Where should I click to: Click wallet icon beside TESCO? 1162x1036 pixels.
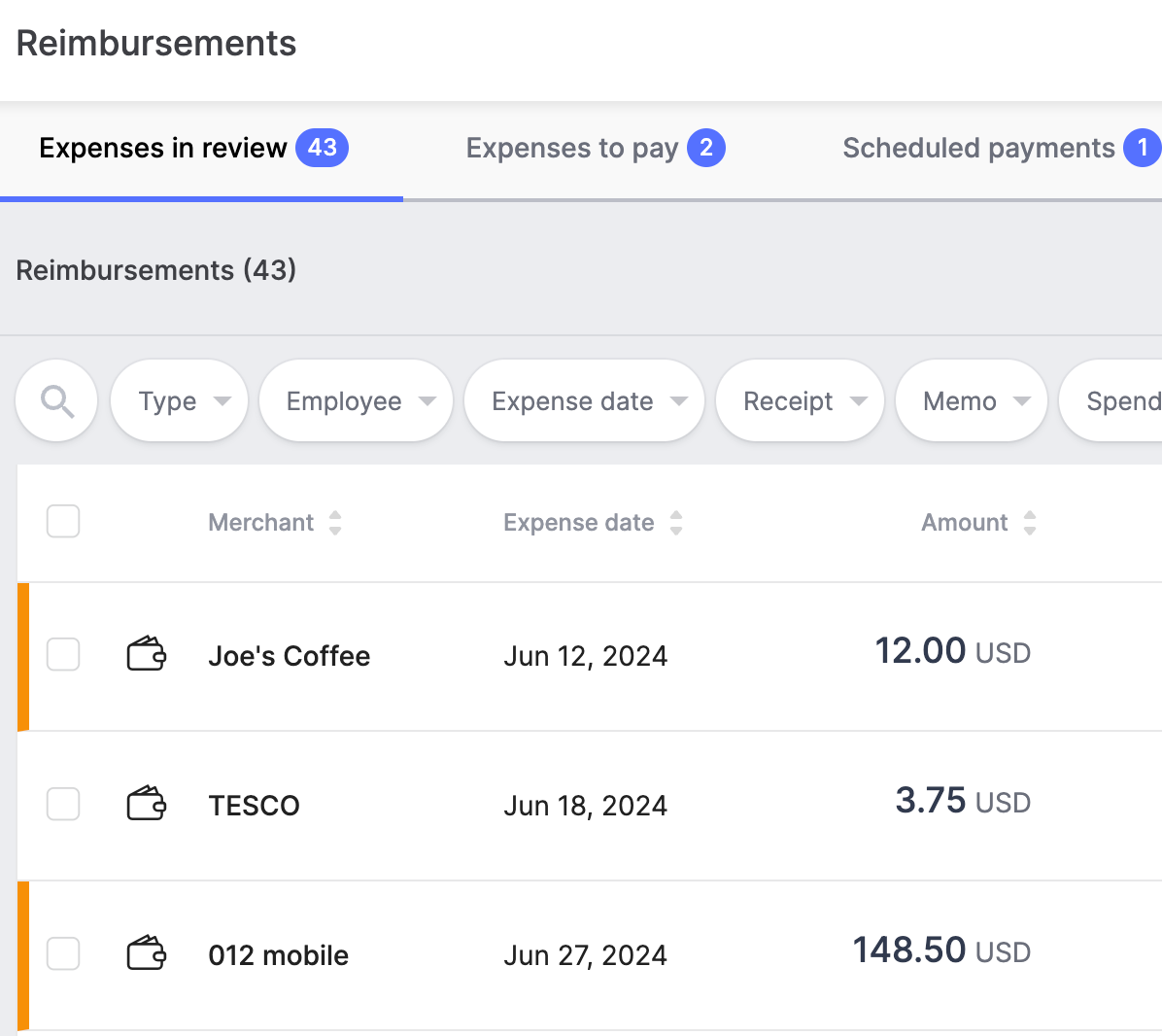[x=147, y=804]
